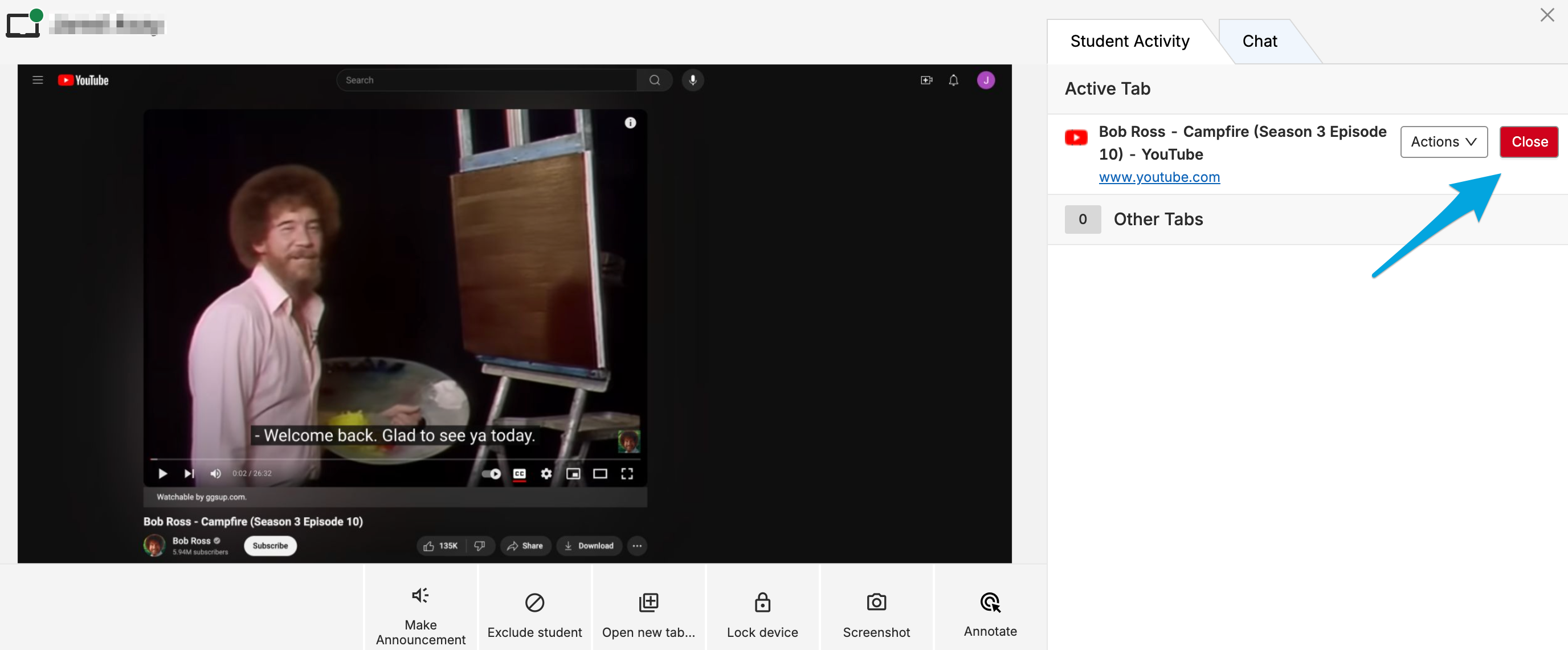Click the Exclude student icon

click(534, 603)
